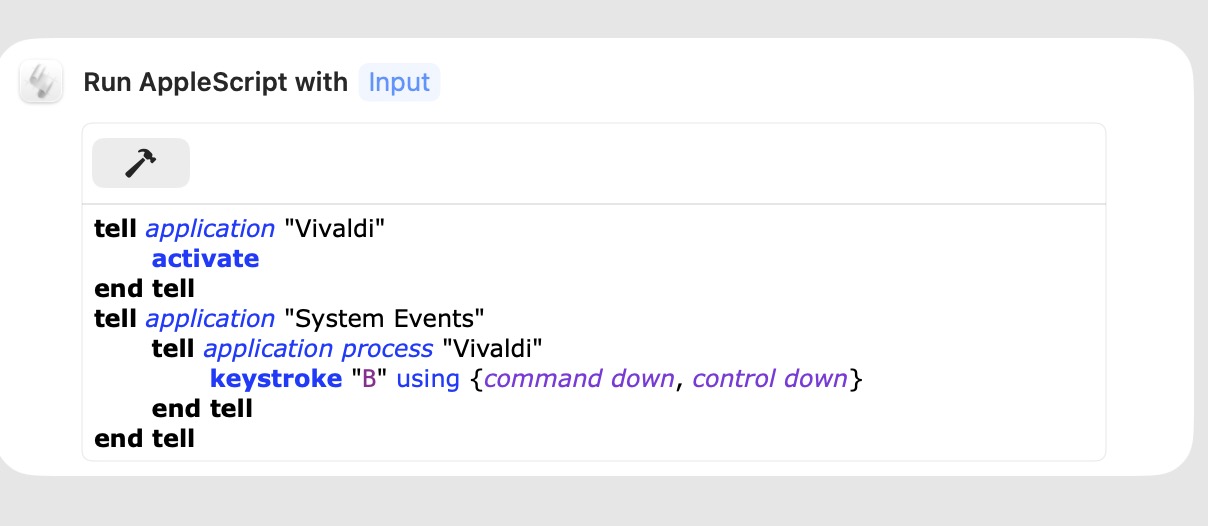Screen dimensions: 1208x526
Task: Click the final "end tell" line
Action: [x=144, y=439]
